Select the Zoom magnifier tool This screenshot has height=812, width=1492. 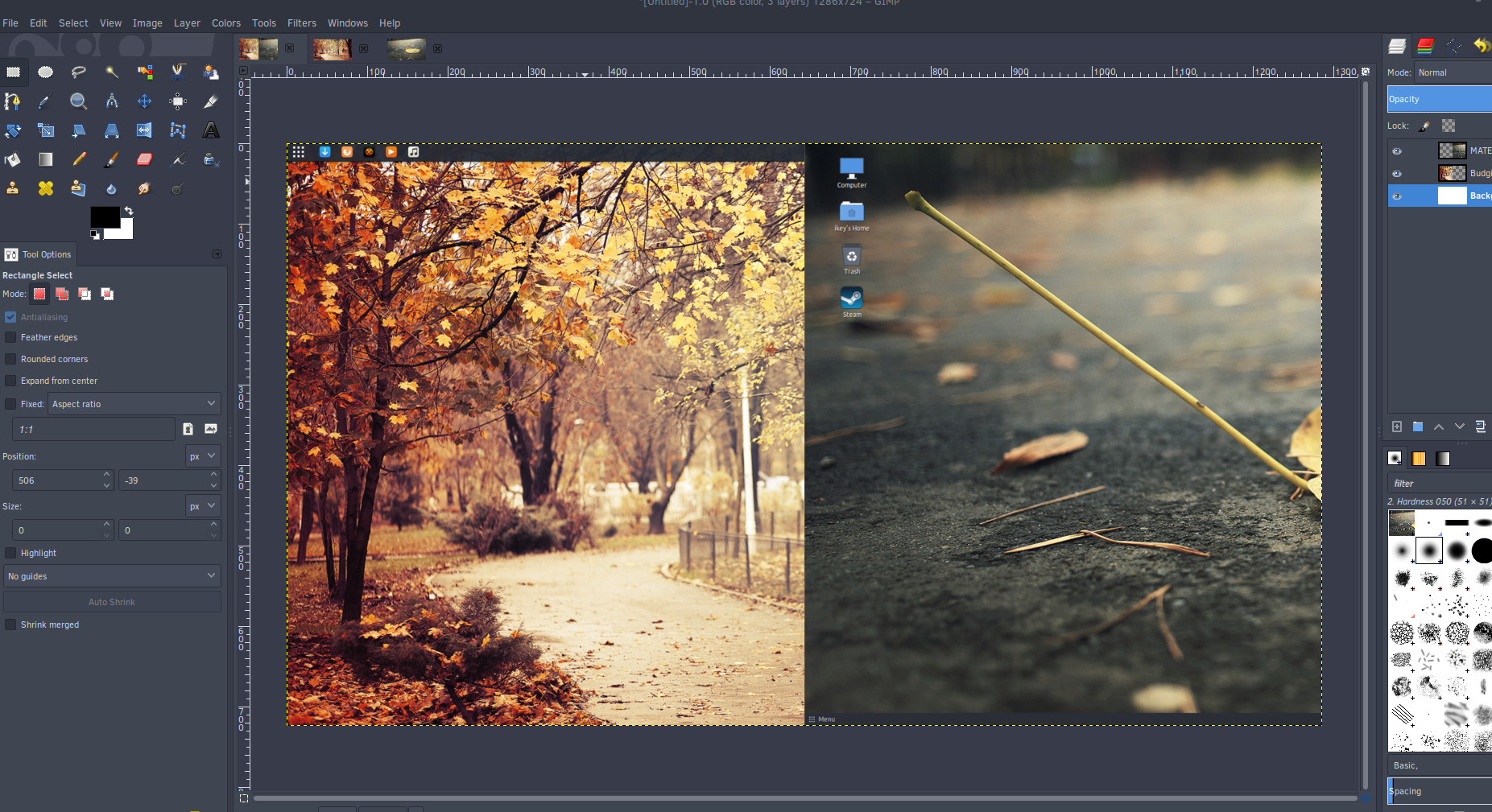pos(79,101)
